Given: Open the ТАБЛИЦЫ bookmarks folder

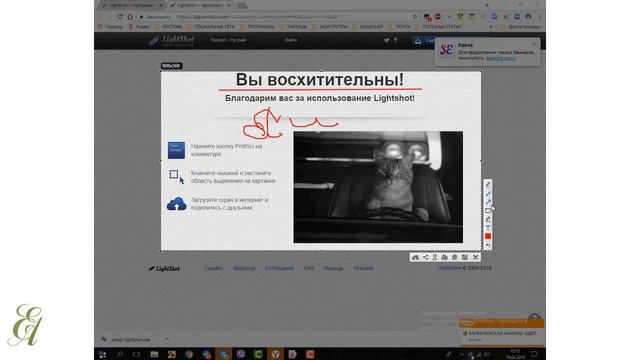Looking at the screenshot, I should [293, 27].
